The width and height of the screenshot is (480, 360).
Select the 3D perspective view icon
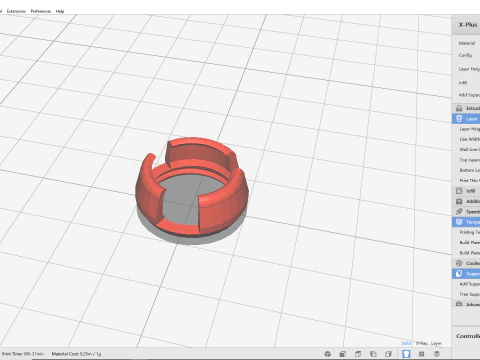[x=328, y=354]
